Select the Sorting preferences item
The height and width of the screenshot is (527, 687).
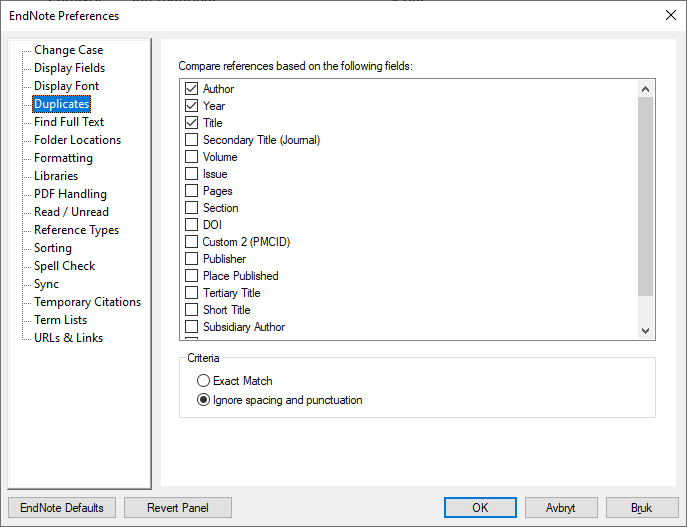53,248
